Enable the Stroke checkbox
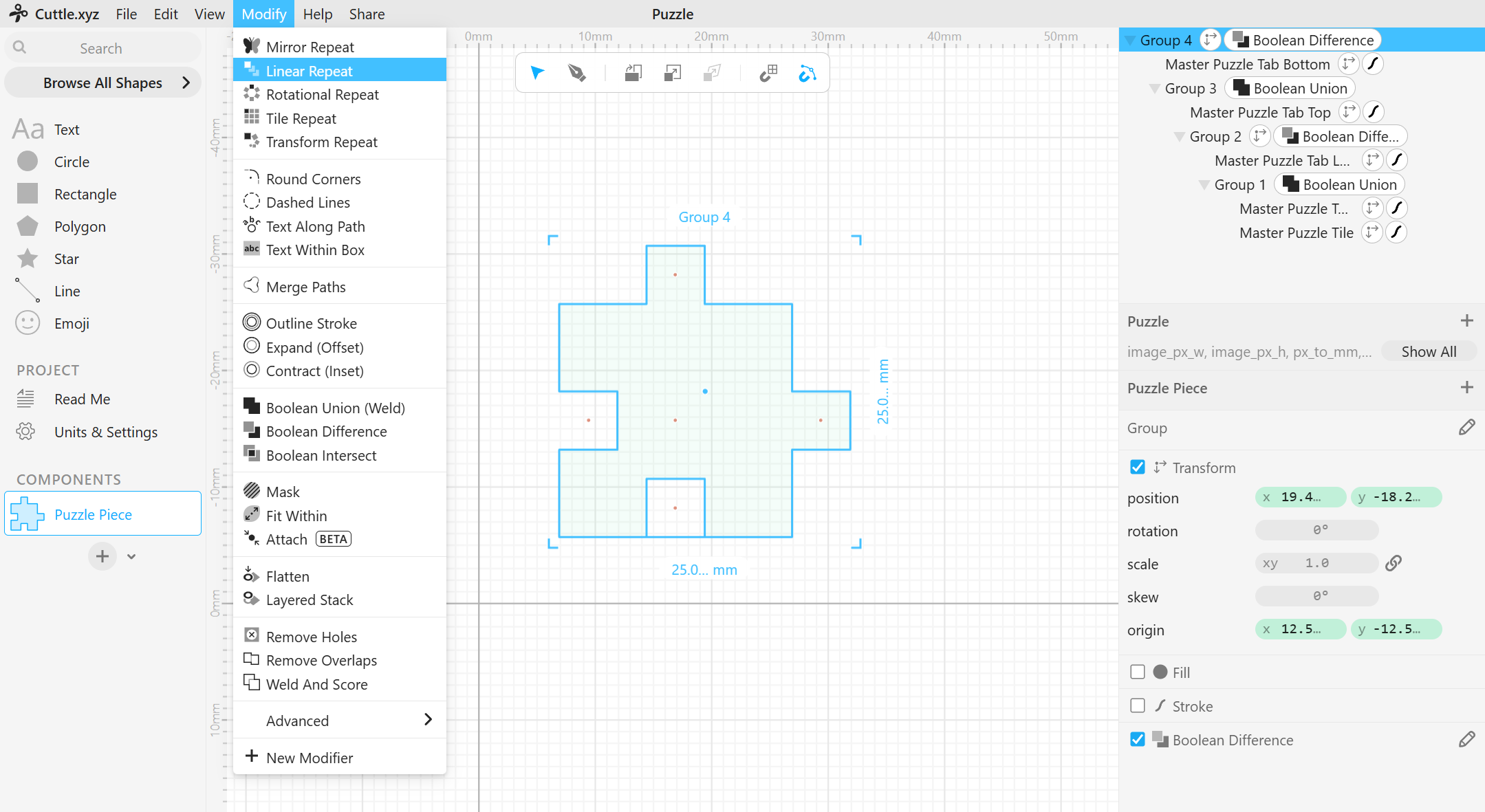 (1138, 705)
